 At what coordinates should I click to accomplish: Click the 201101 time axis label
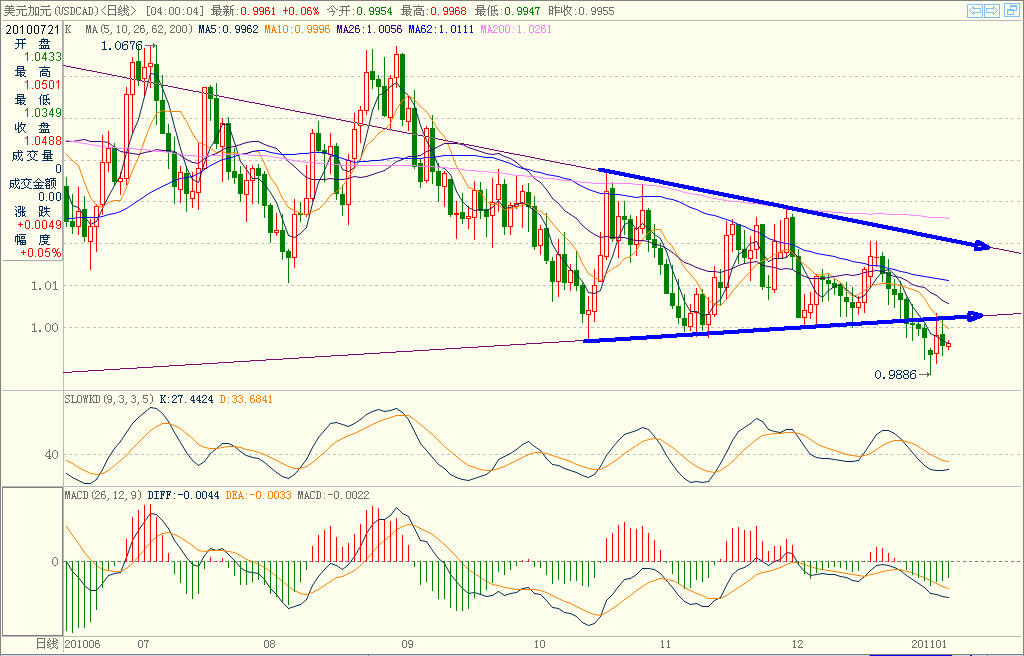pos(929,644)
